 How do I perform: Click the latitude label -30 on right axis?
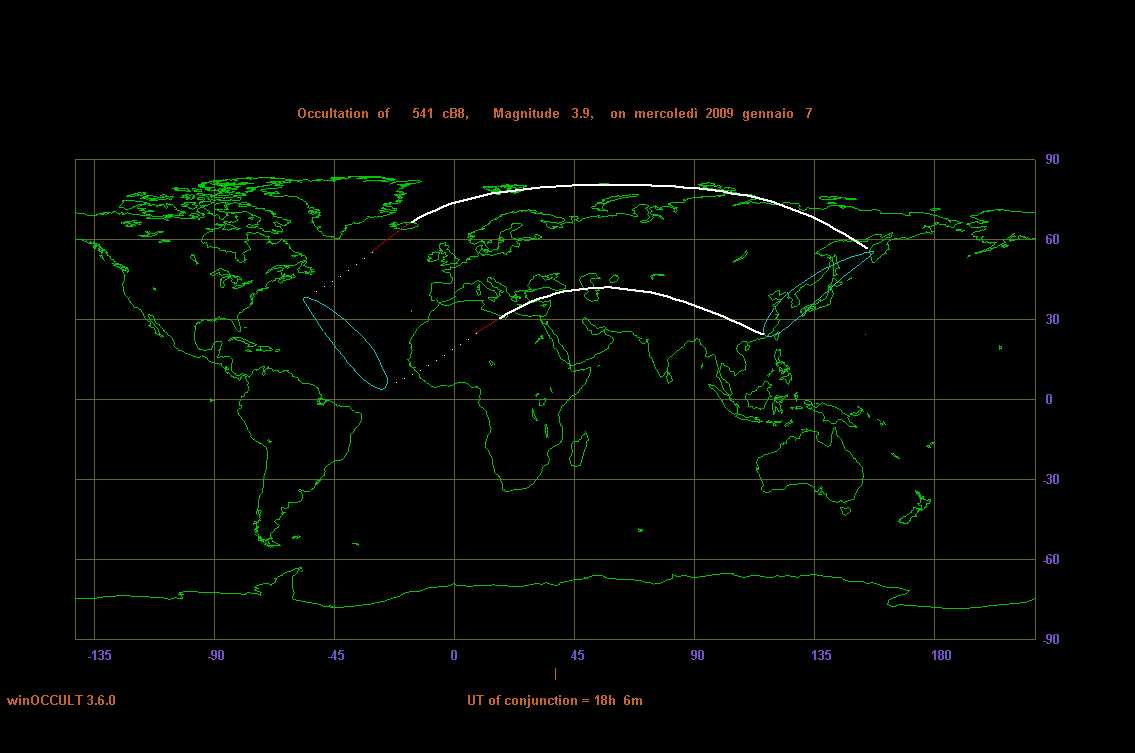pos(1051,479)
